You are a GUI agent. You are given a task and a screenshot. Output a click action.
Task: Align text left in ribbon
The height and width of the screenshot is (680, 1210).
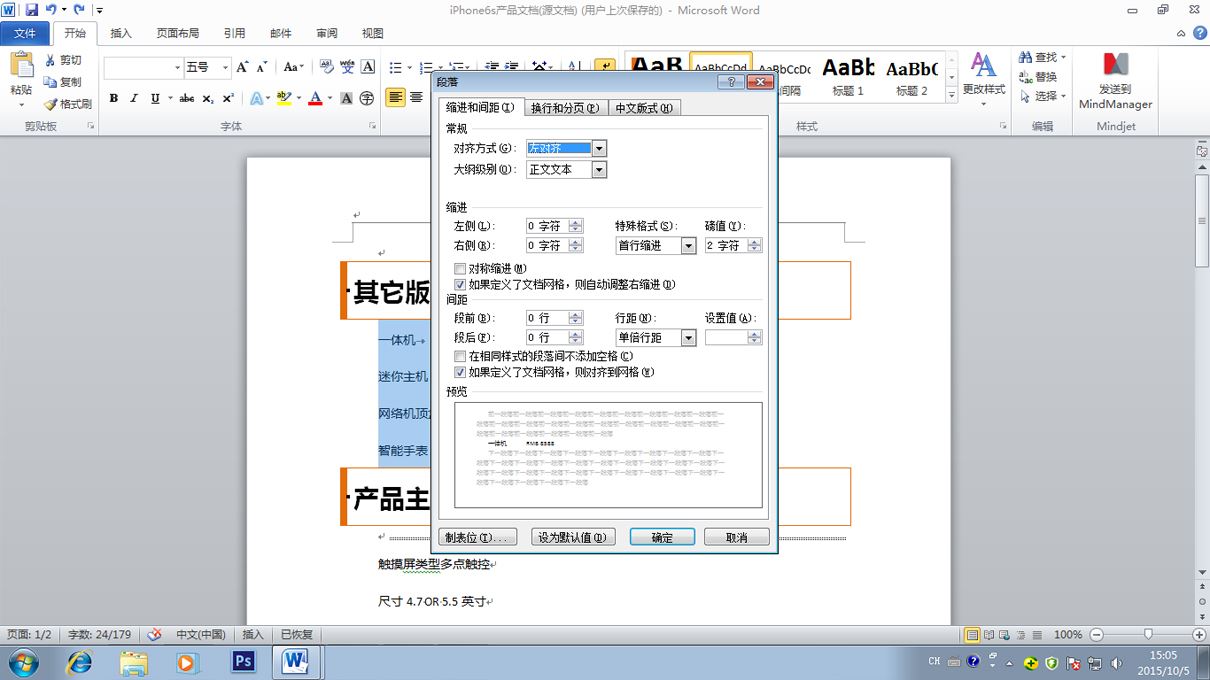coord(395,98)
